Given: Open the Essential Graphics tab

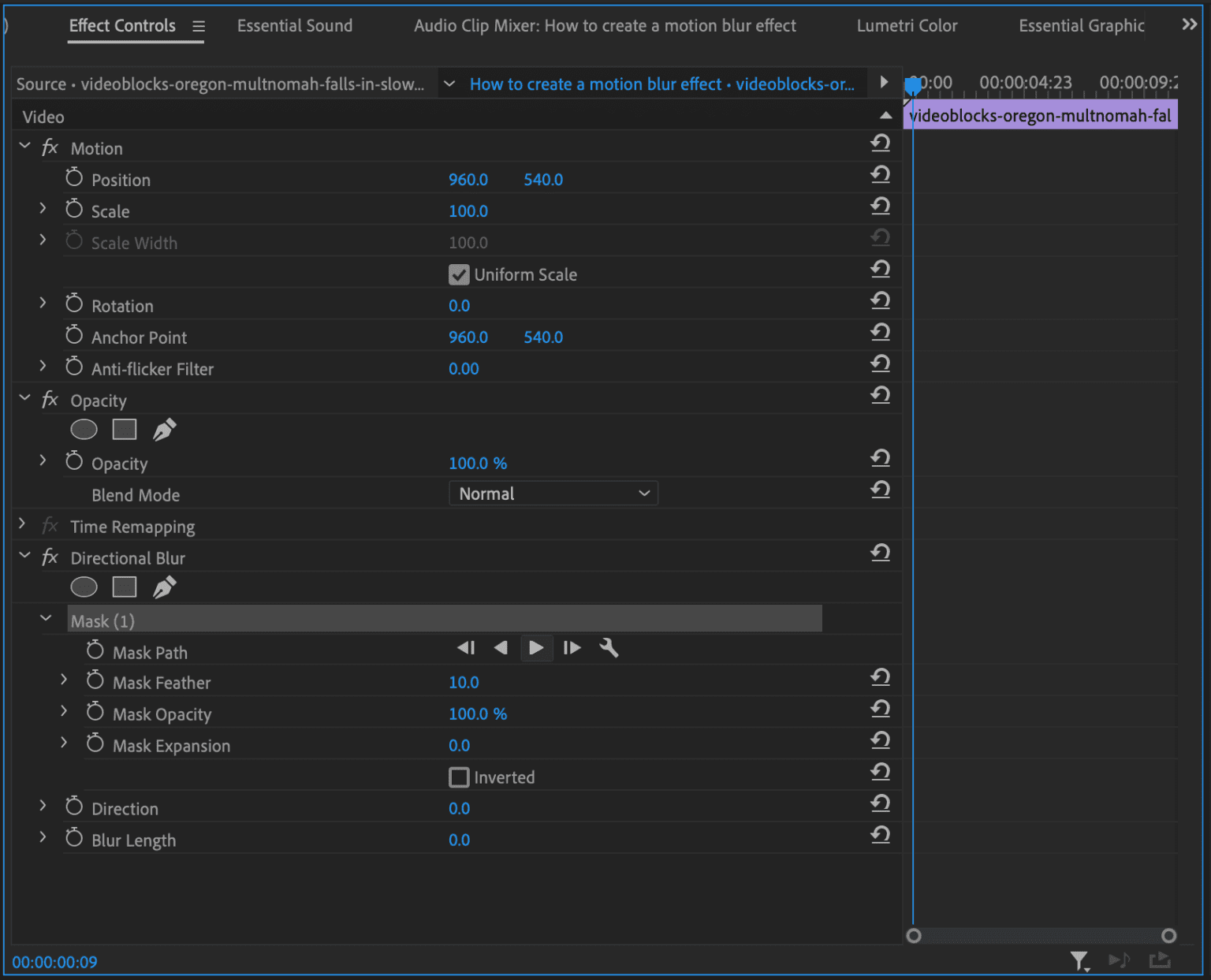Looking at the screenshot, I should click(1082, 26).
